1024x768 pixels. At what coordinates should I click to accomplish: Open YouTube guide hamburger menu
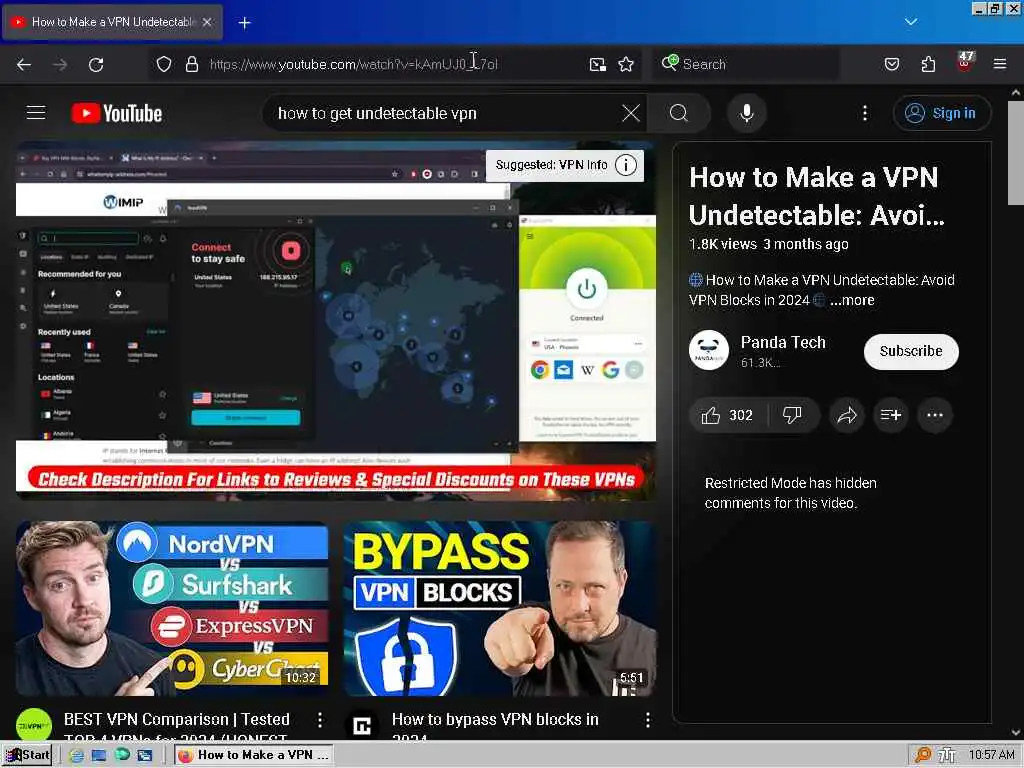tap(36, 113)
